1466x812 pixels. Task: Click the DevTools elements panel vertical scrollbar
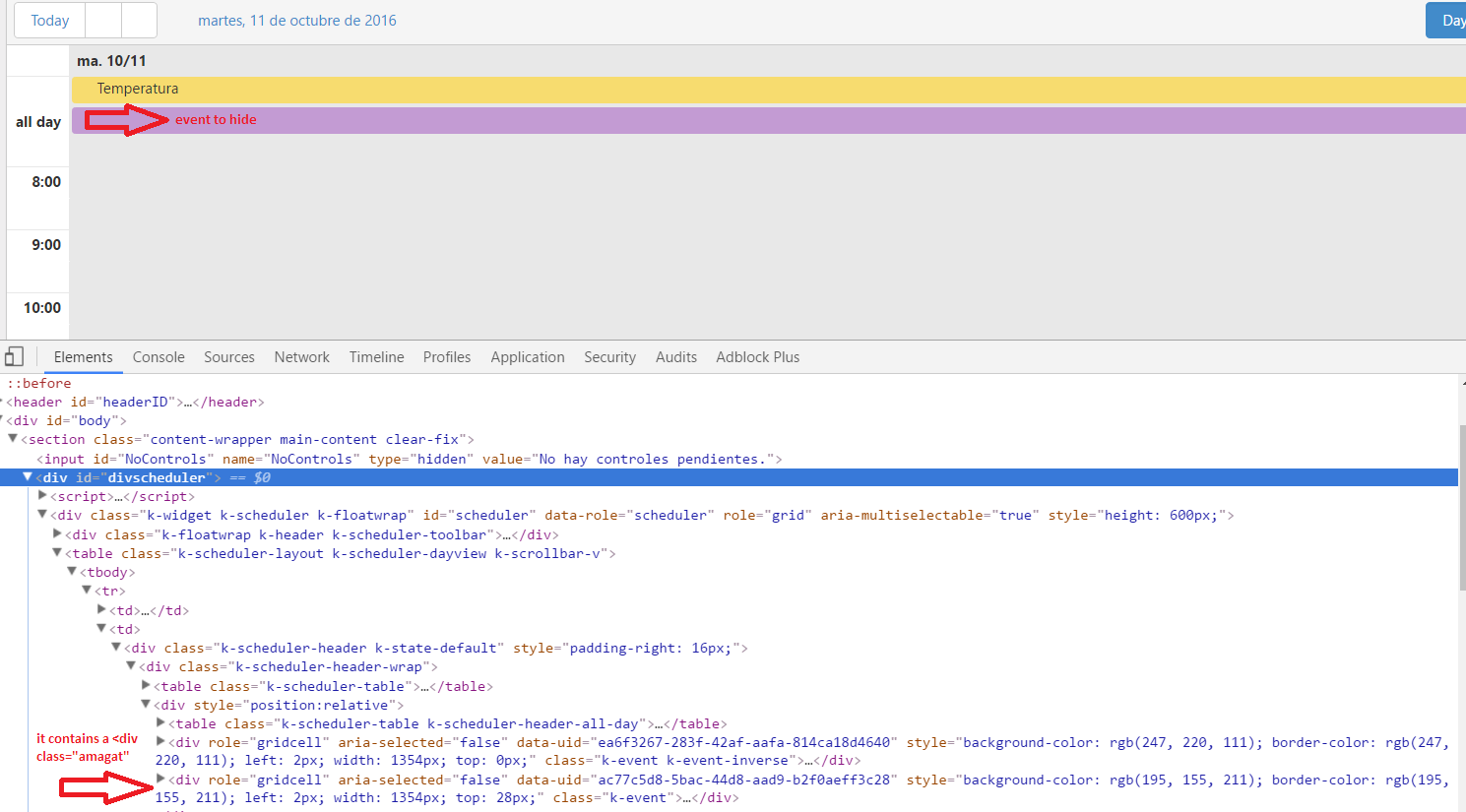click(1462, 507)
